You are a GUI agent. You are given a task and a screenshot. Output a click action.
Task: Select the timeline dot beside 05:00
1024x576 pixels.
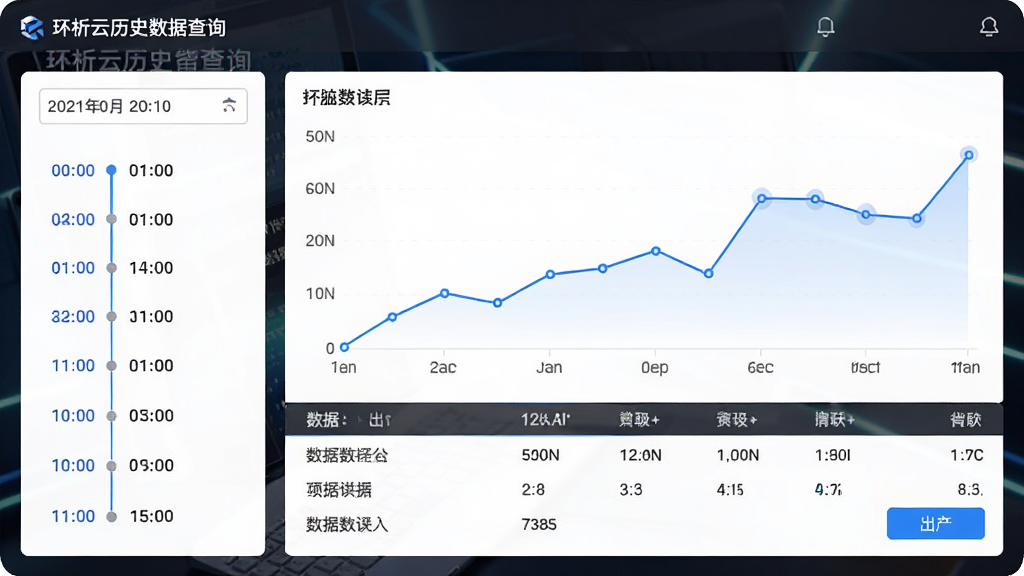pyautogui.click(x=112, y=416)
